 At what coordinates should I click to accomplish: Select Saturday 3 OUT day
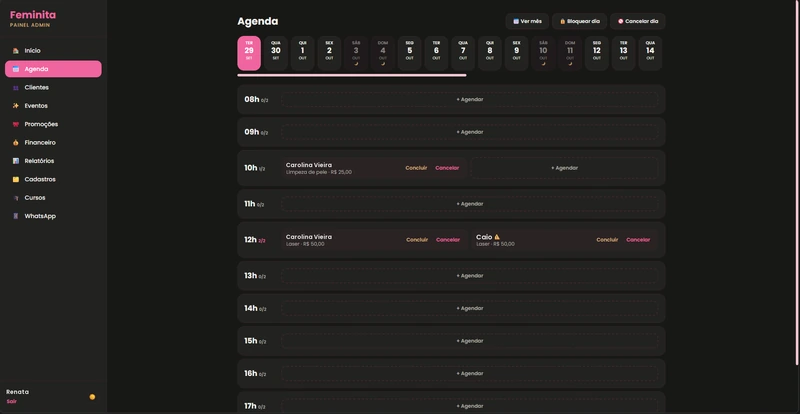[x=356, y=53]
